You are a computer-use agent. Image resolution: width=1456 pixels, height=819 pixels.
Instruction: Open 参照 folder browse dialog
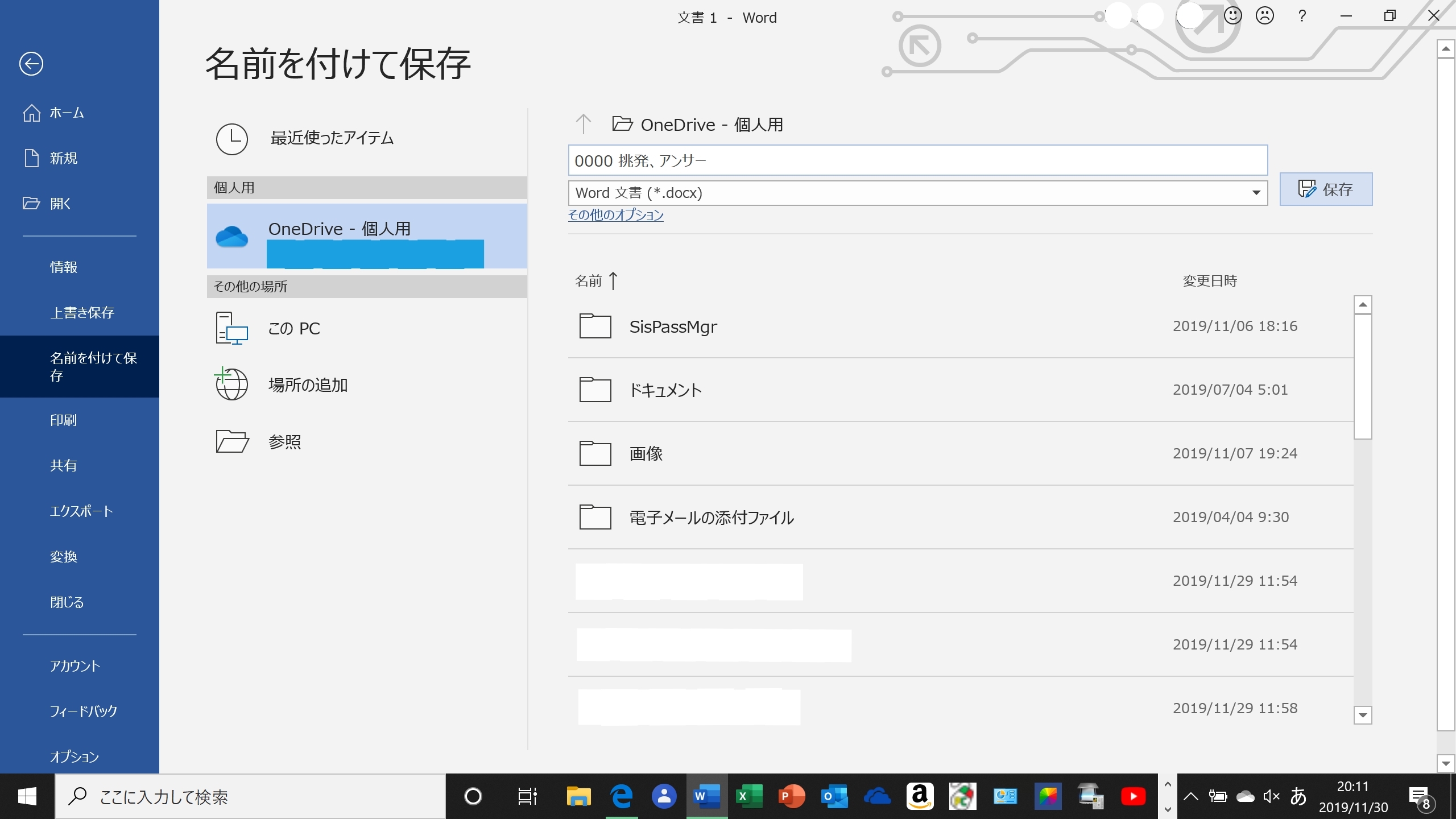[367, 442]
